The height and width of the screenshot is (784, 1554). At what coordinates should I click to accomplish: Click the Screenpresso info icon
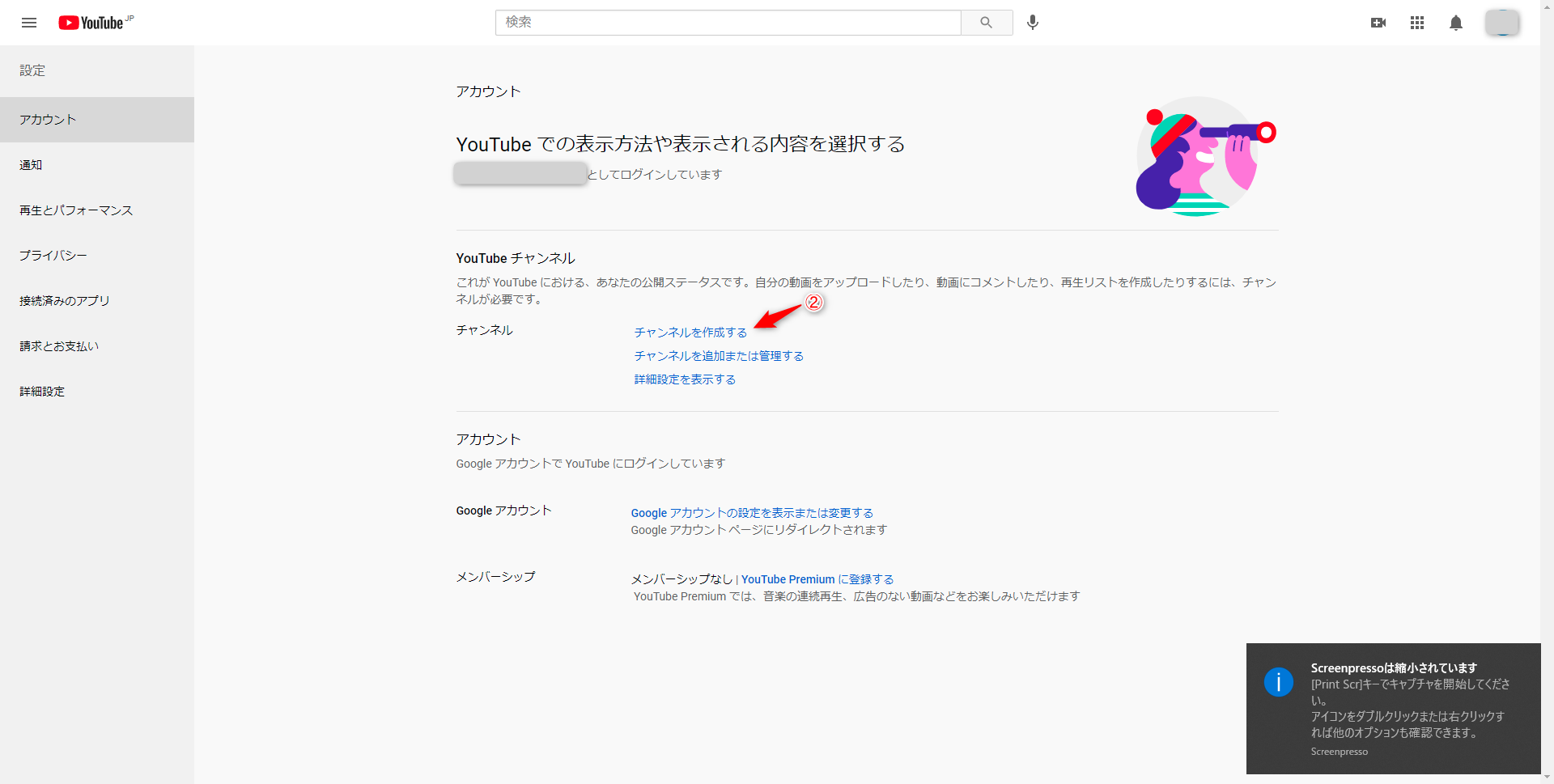[x=1278, y=682]
